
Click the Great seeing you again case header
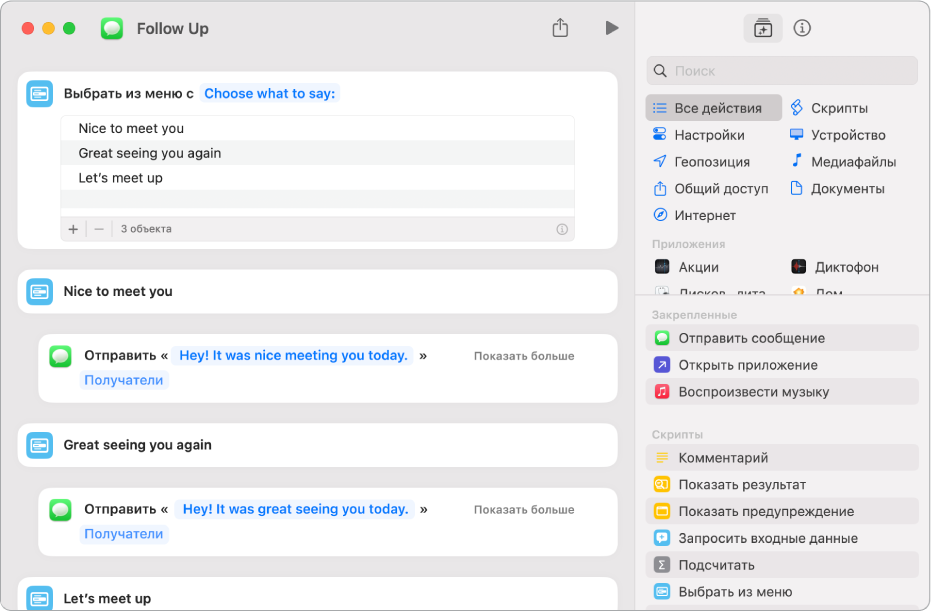(317, 445)
